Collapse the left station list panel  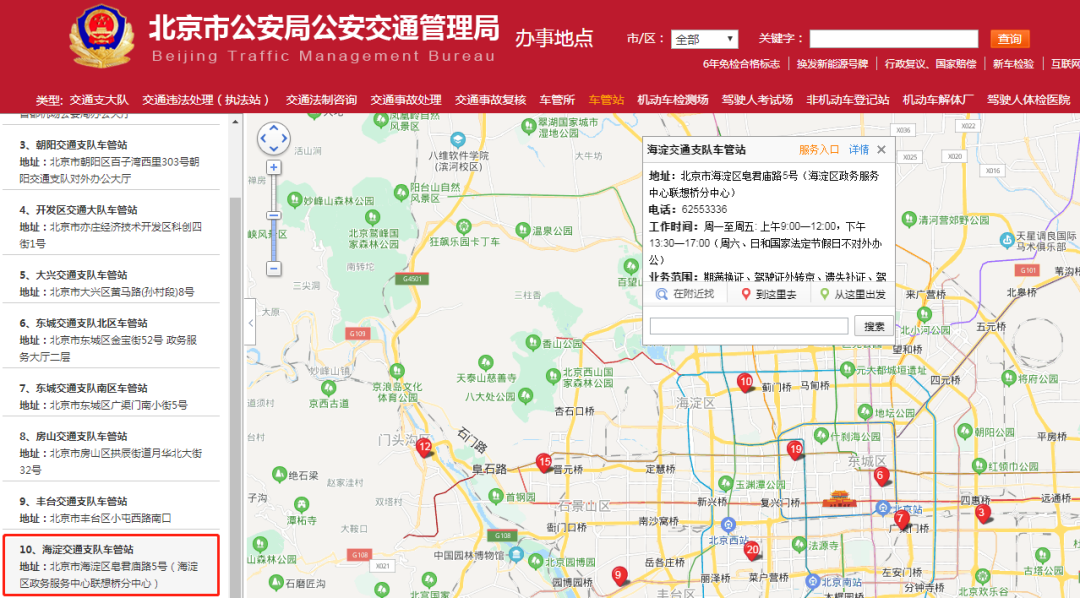pos(250,323)
